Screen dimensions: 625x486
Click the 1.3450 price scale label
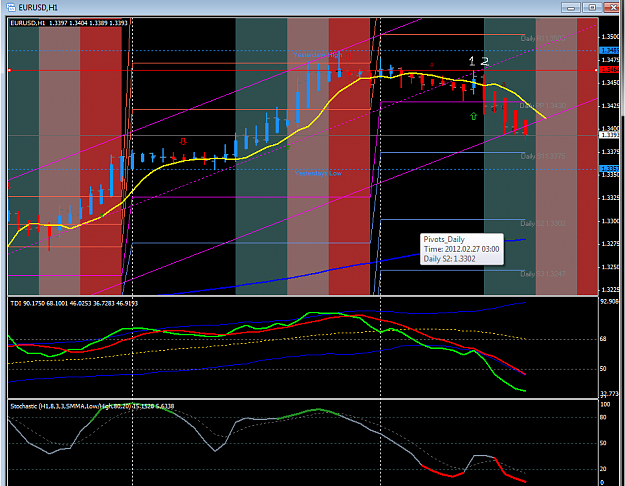(x=610, y=83)
